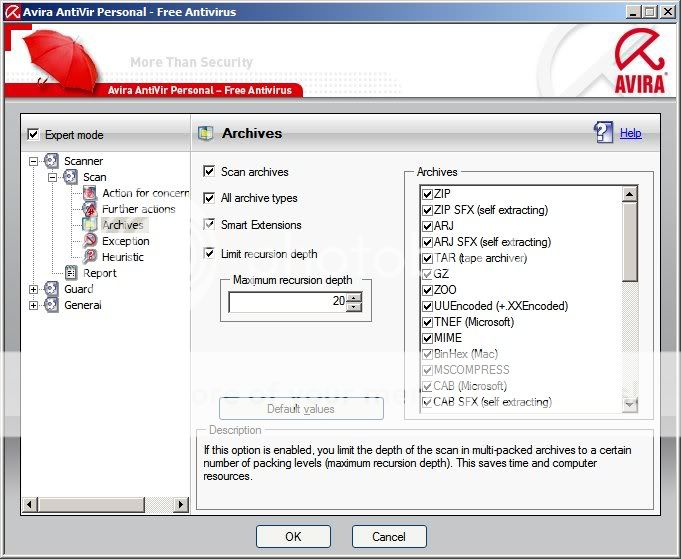Click the archives list scroll down arrow
This screenshot has width=681, height=559.
629,404
